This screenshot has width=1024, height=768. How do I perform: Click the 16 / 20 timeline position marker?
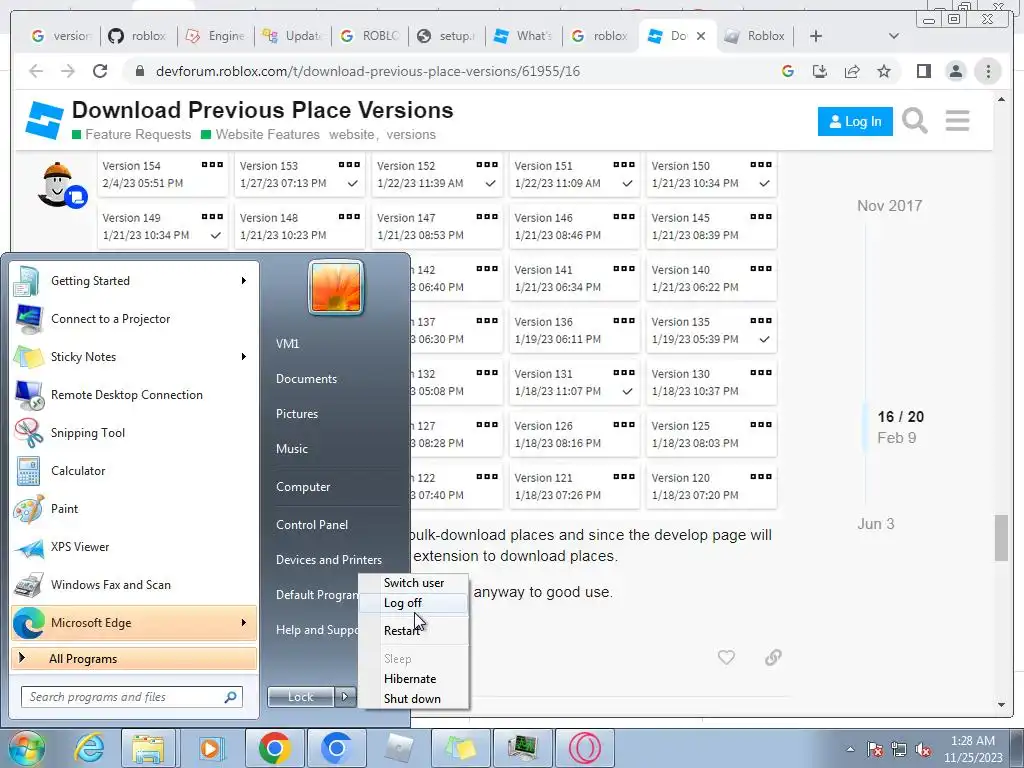[900, 417]
